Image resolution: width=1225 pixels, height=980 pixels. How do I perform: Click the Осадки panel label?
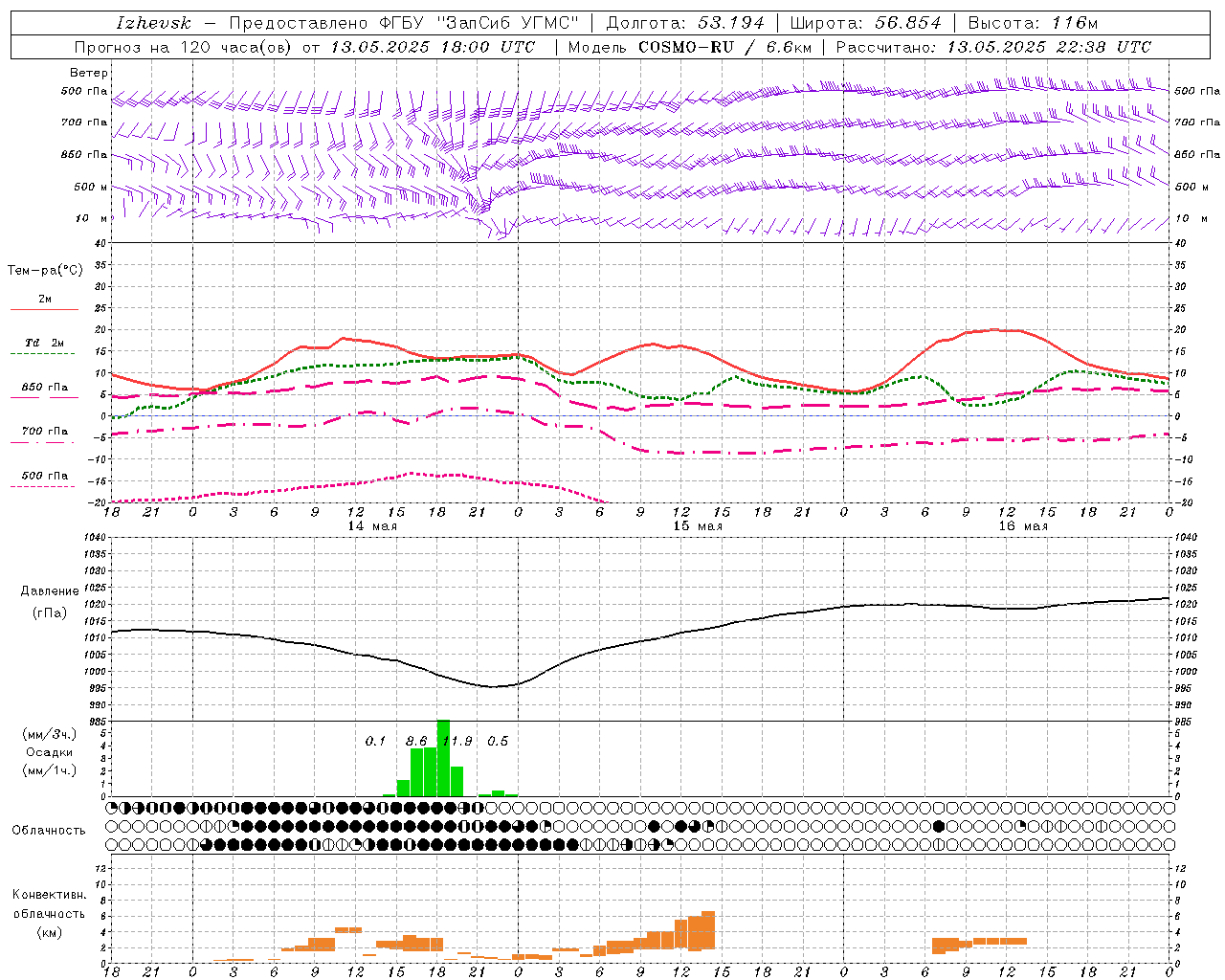[x=50, y=752]
